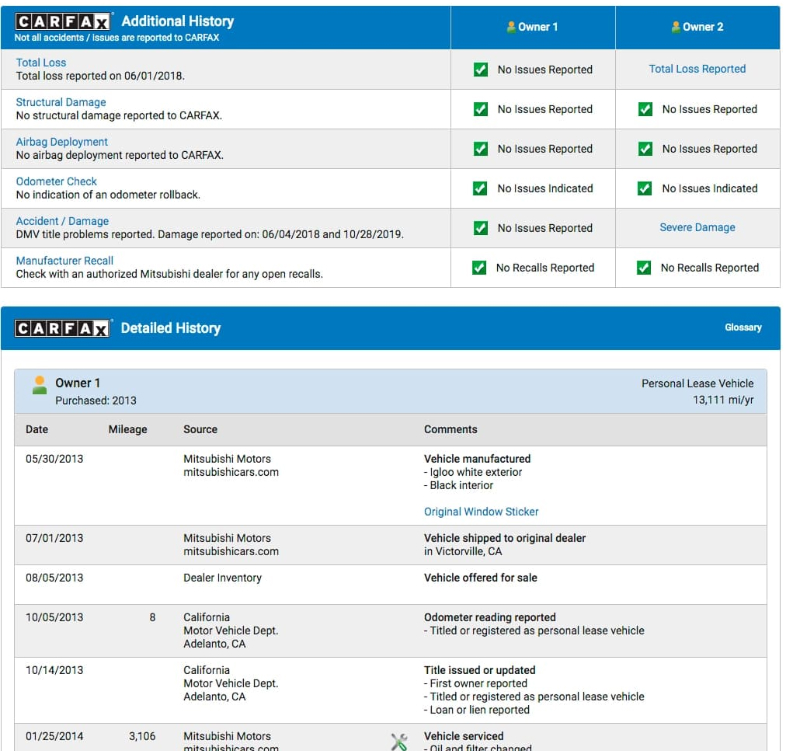View Owner 2 Severe Damage details

point(697,228)
